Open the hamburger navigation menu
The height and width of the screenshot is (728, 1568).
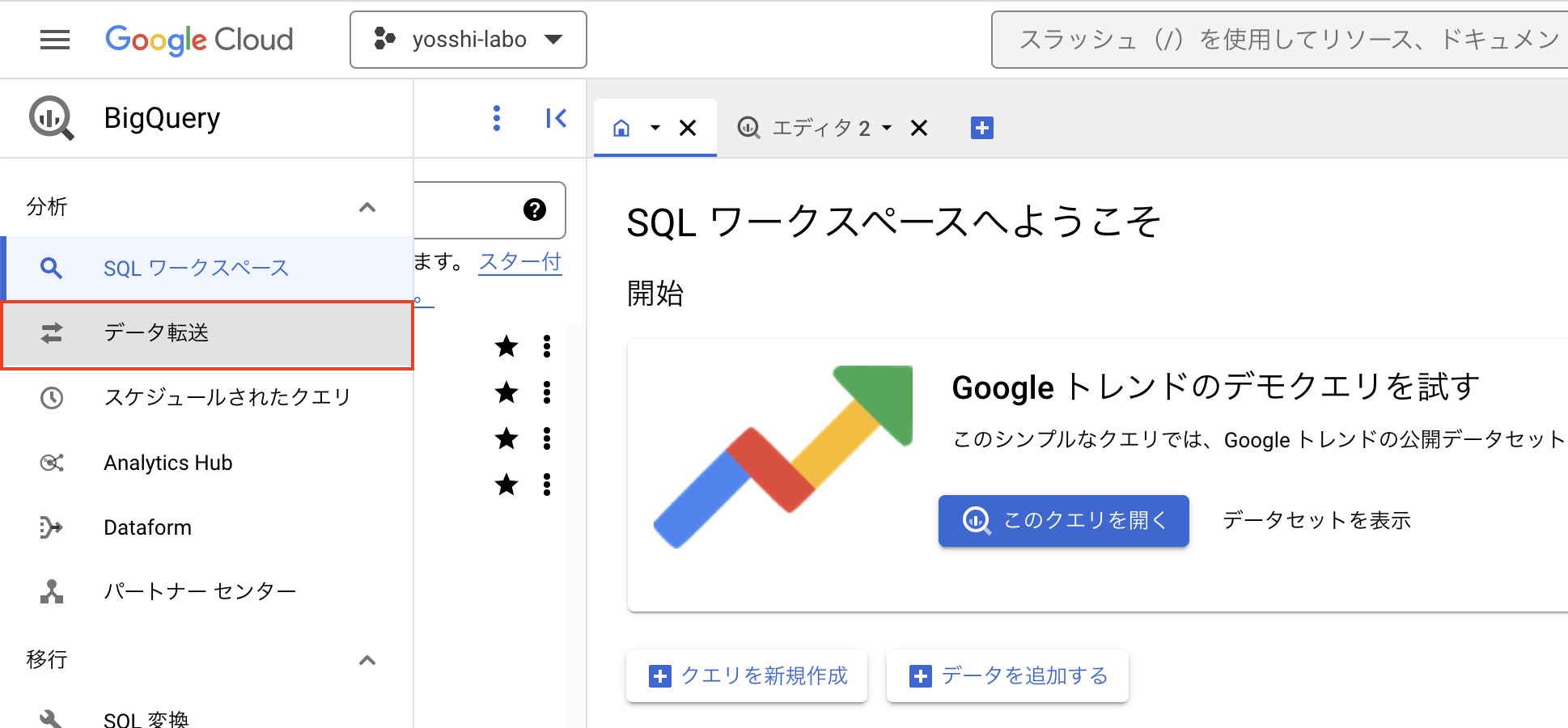(54, 40)
